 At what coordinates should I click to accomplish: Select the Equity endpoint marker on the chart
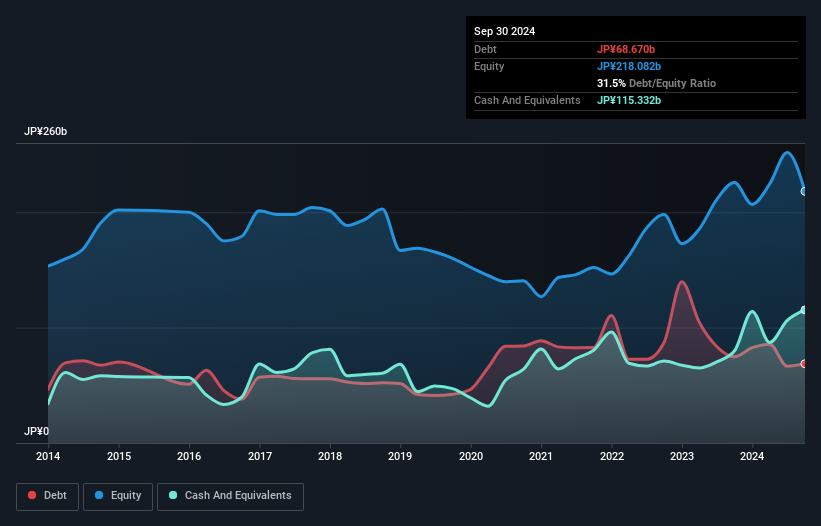point(804,192)
